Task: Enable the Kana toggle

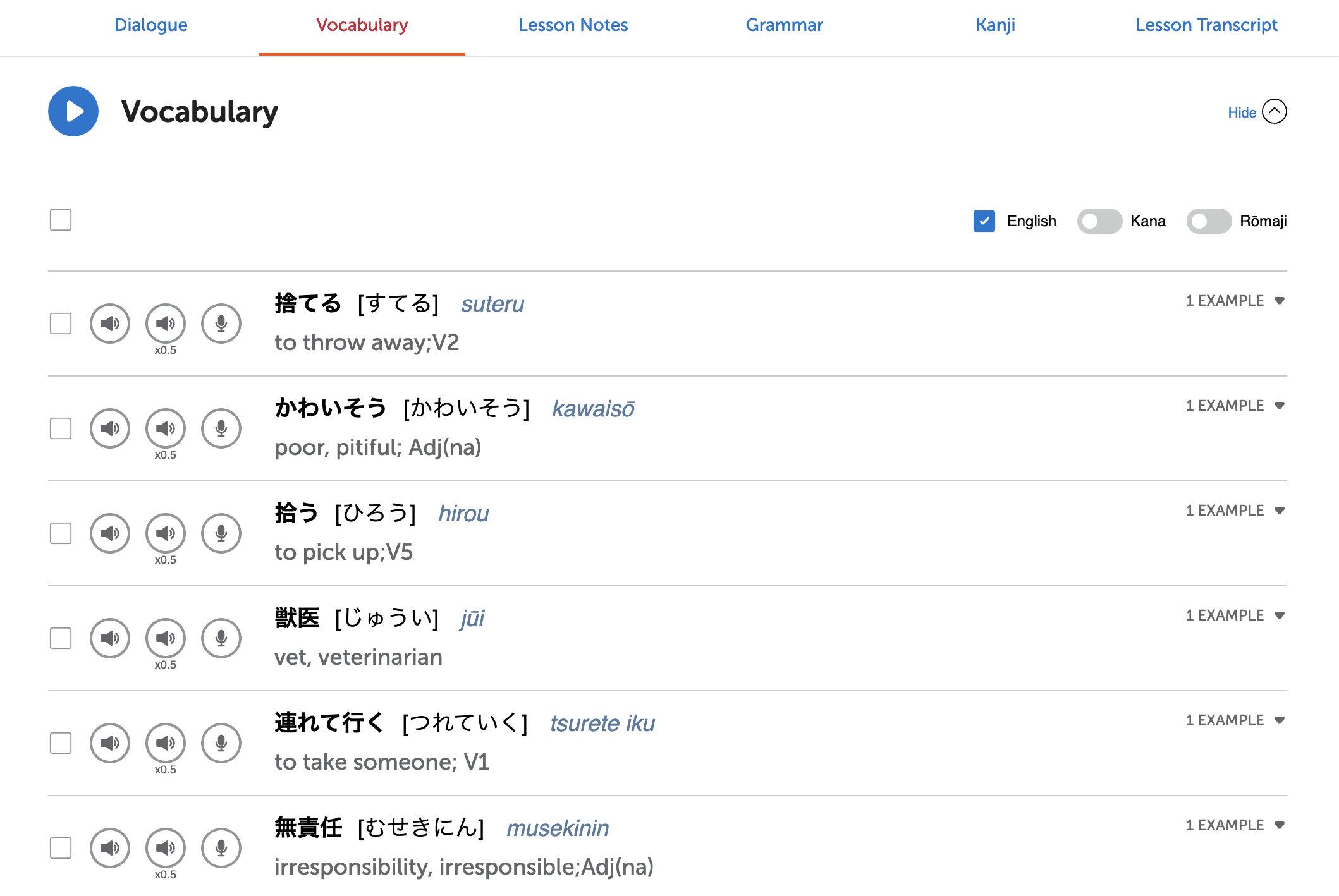Action: tap(1099, 221)
